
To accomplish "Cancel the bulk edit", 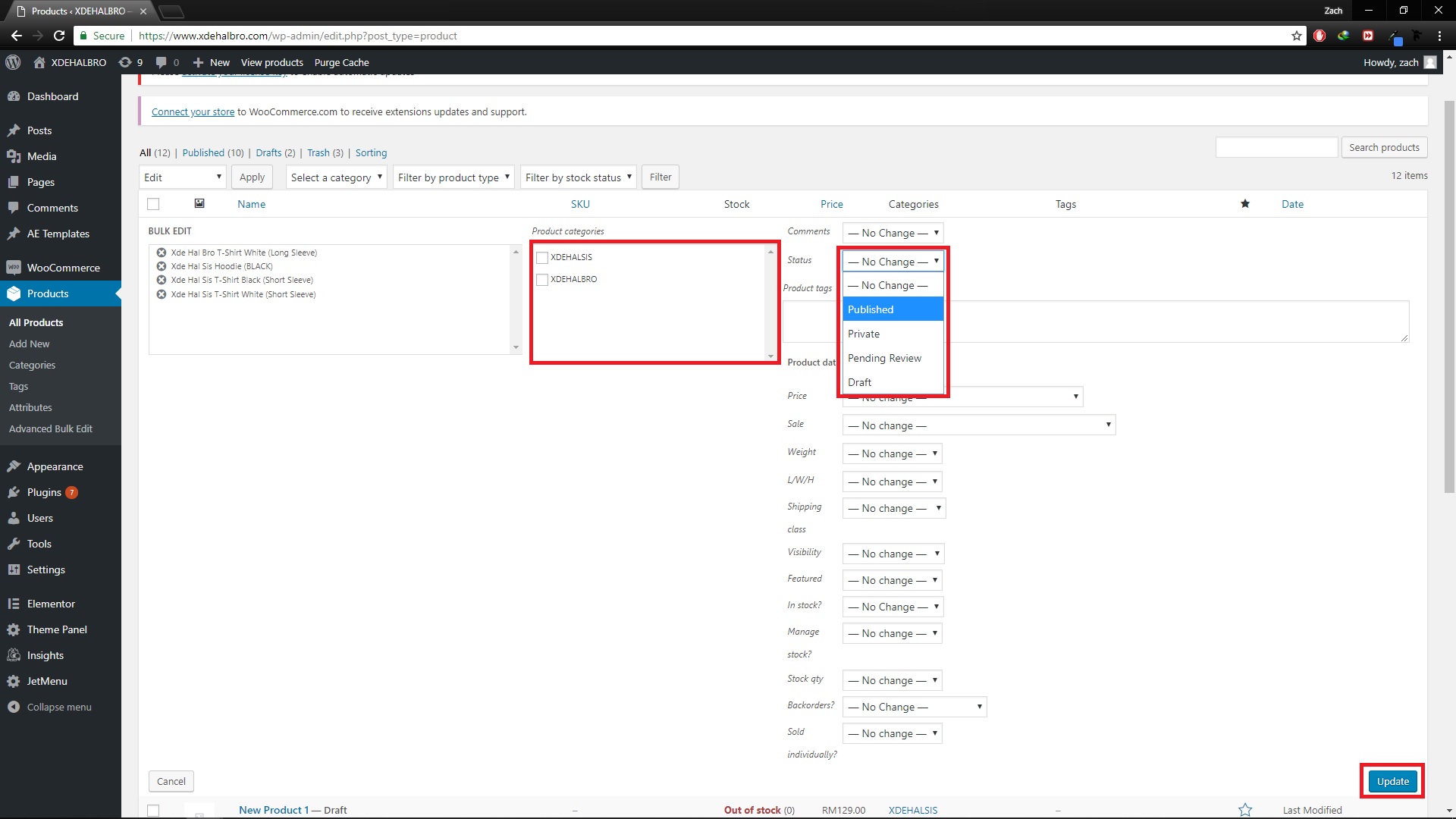I will tap(171, 781).
